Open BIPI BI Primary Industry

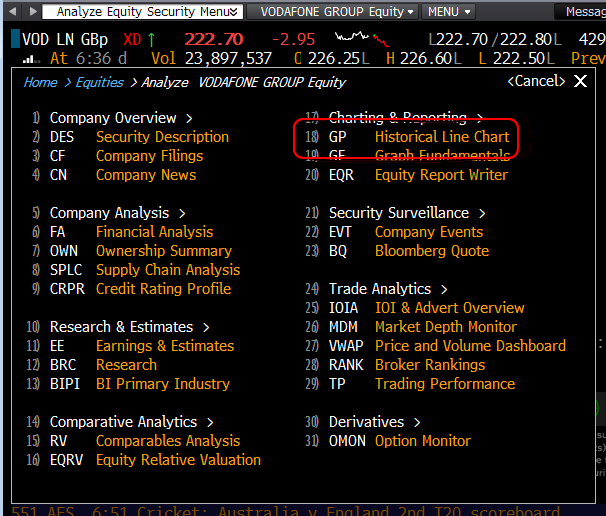click(x=140, y=384)
